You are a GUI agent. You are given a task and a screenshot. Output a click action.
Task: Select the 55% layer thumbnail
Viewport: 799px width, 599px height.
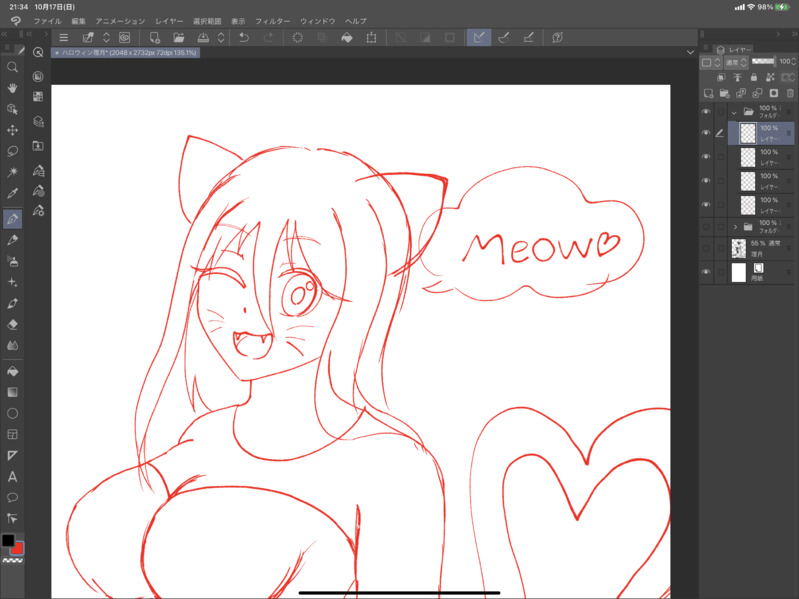[x=738, y=249]
